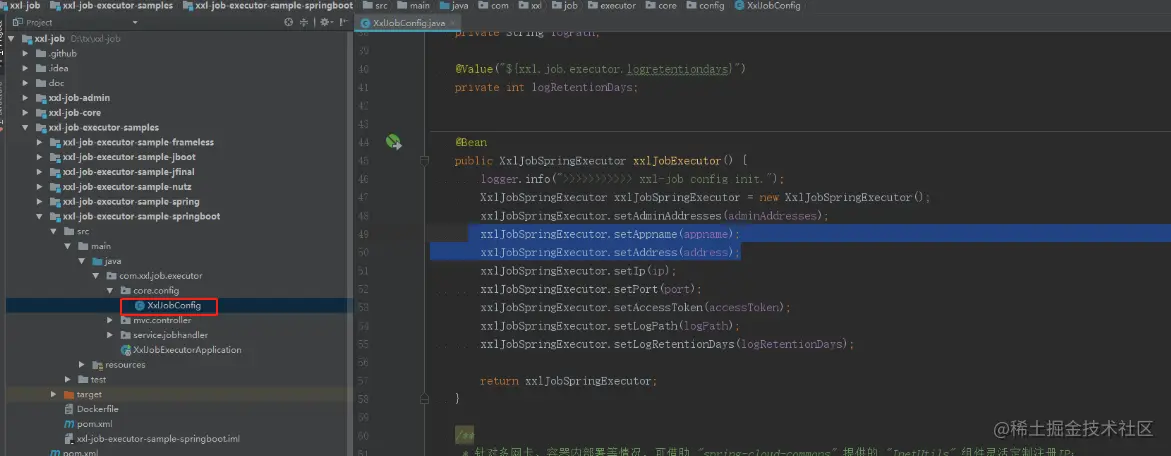This screenshot has height=456, width=1171.
Task: Click the XxlJobExecutorApplication class icon
Action: coord(126,350)
